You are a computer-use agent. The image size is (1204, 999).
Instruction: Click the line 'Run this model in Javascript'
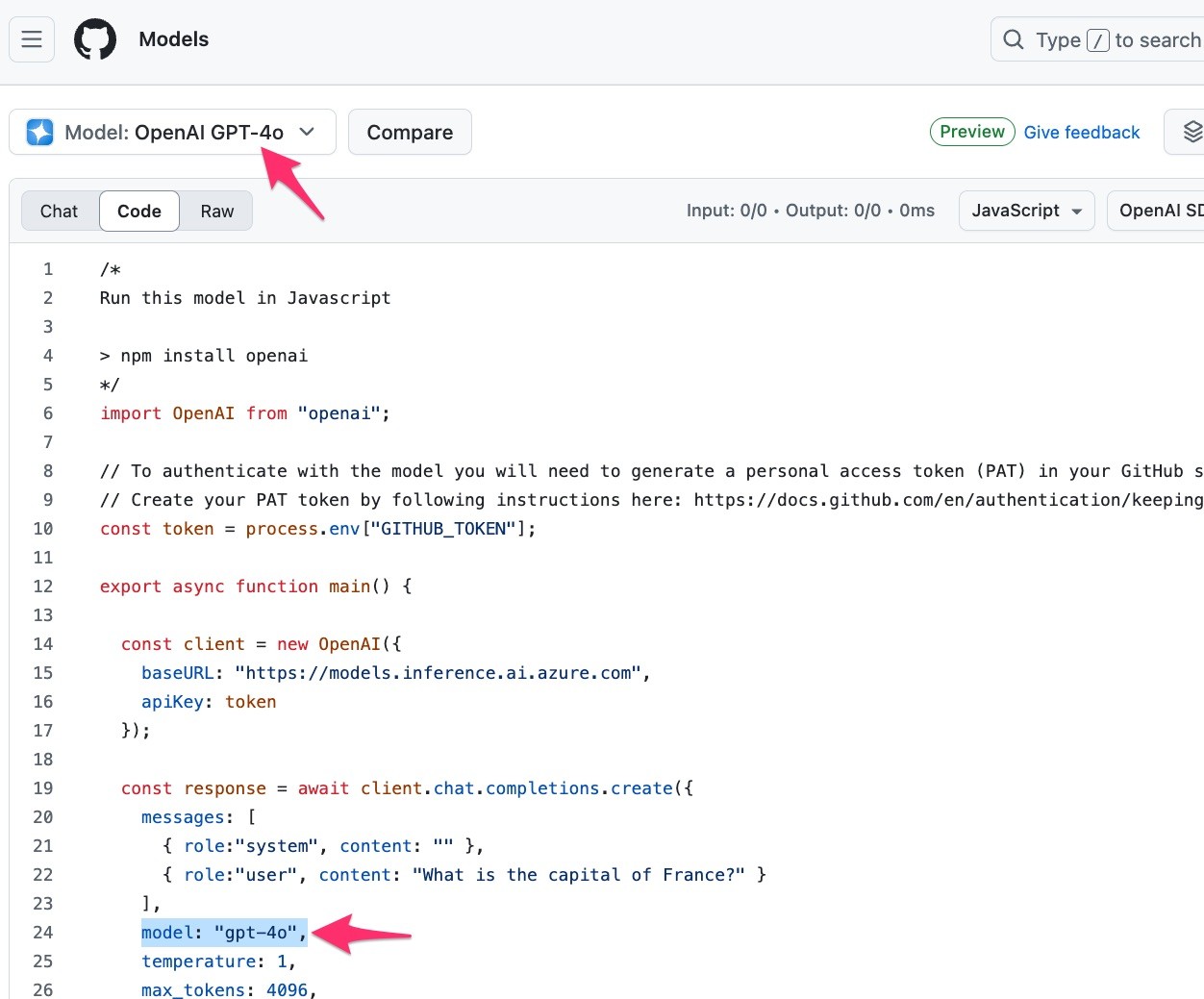point(245,298)
